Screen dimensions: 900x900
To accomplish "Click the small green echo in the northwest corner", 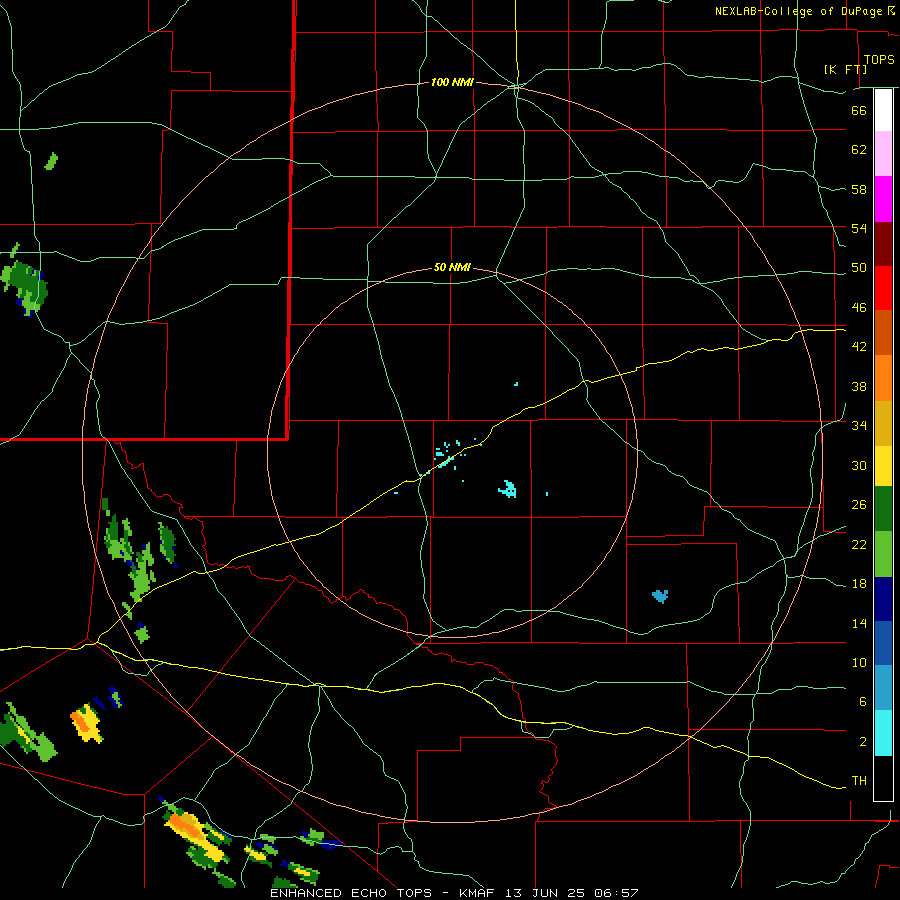I will tap(52, 161).
